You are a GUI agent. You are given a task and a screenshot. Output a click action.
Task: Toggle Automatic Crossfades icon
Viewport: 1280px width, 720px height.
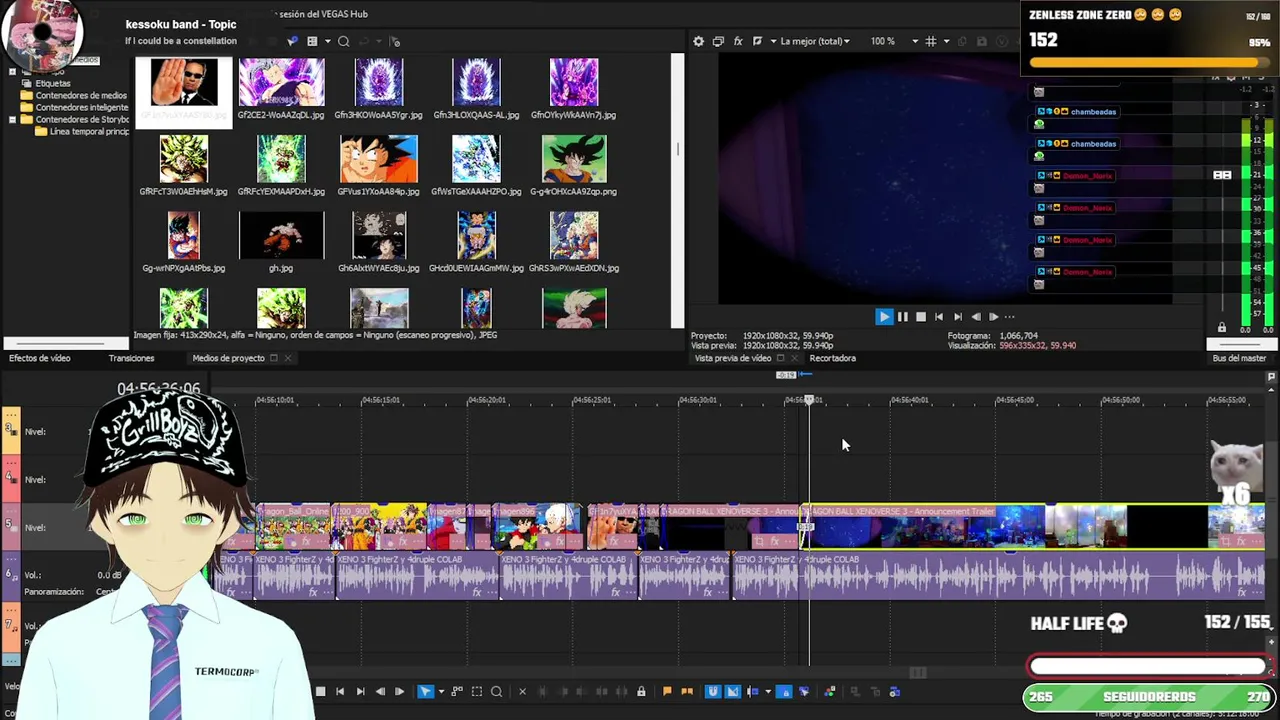tap(733, 691)
